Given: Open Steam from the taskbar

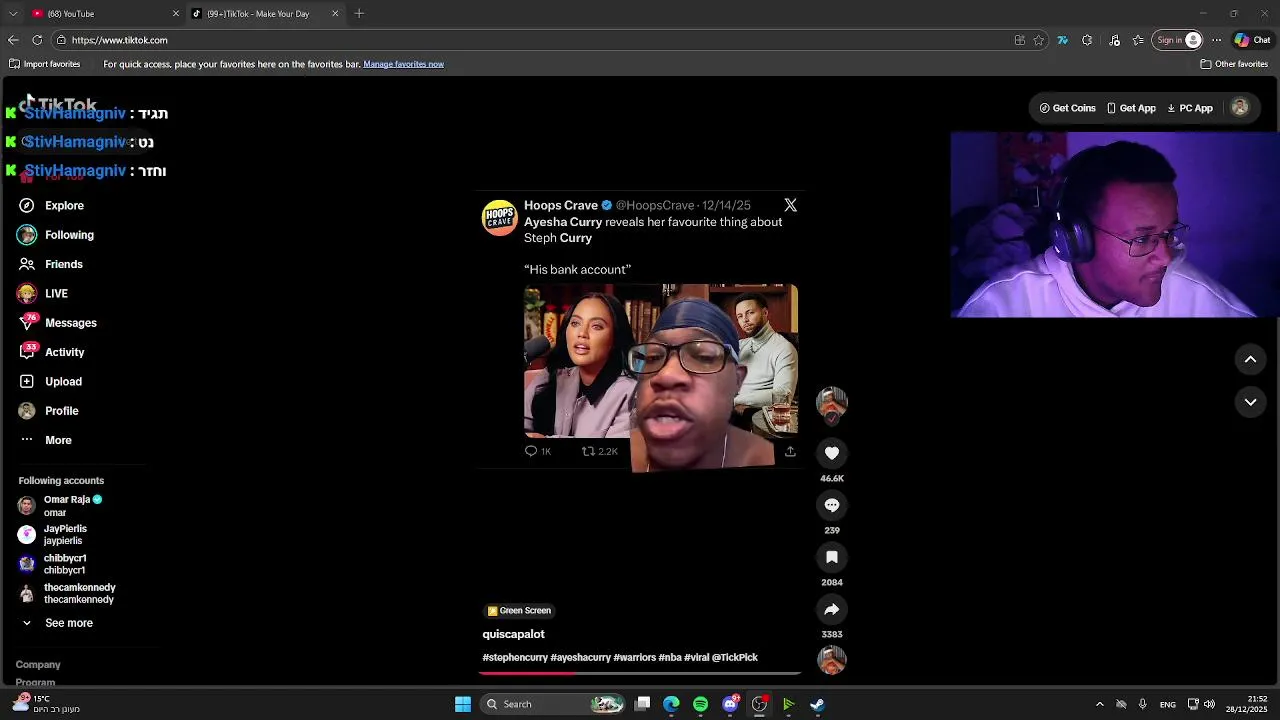Looking at the screenshot, I should point(817,704).
